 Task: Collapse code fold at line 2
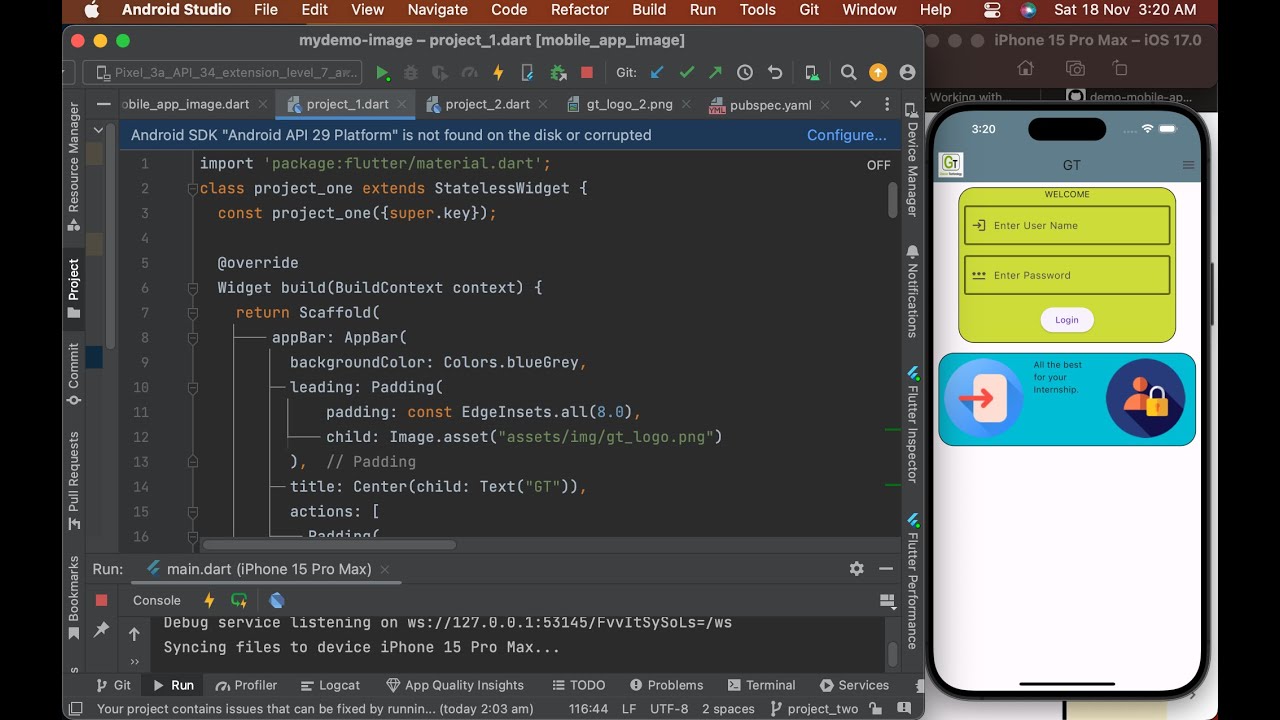click(193, 188)
